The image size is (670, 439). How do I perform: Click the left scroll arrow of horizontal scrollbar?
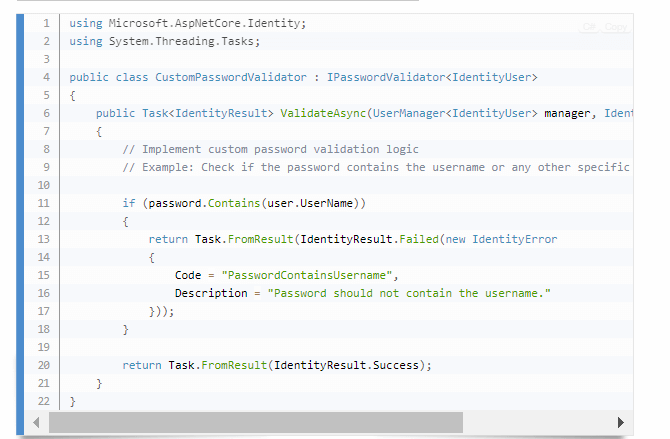tap(37, 422)
